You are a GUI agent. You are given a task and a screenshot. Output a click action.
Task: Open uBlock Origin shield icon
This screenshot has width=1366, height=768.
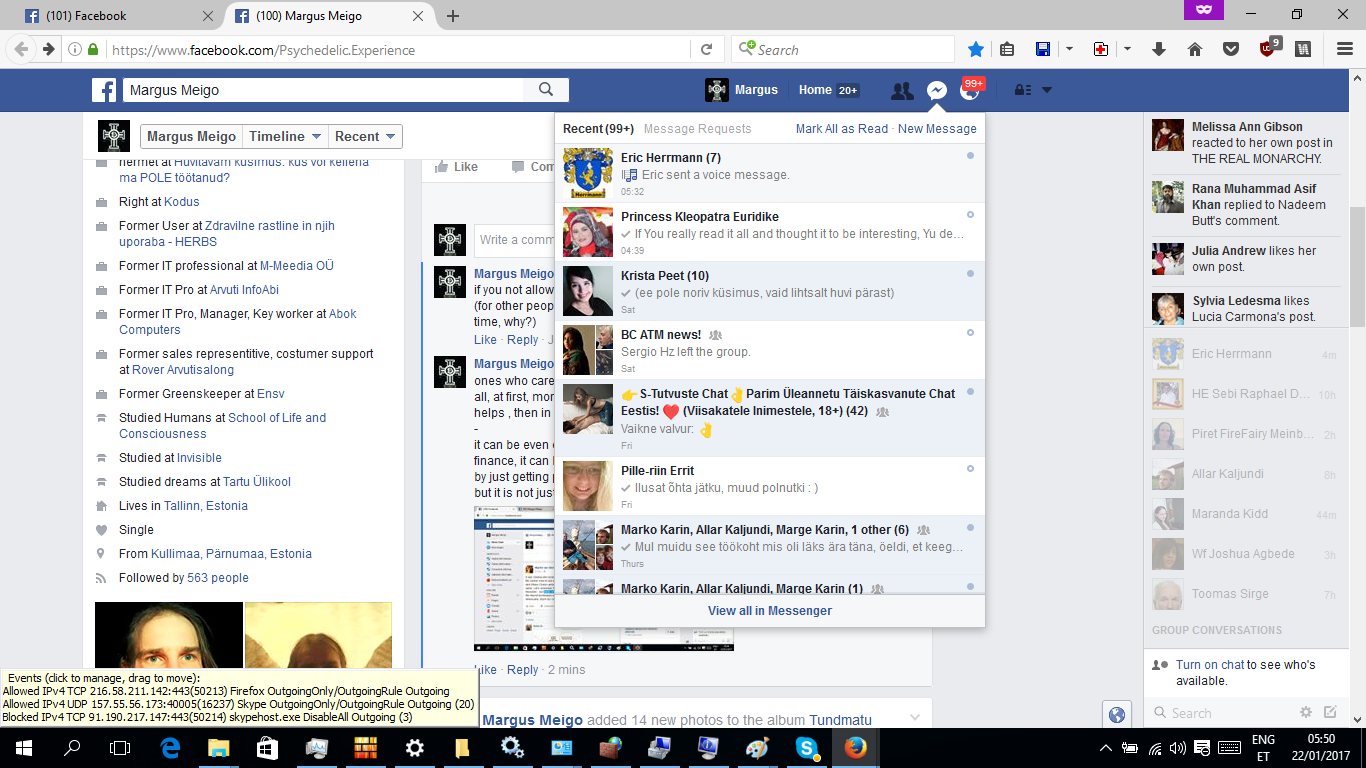pos(1269,48)
